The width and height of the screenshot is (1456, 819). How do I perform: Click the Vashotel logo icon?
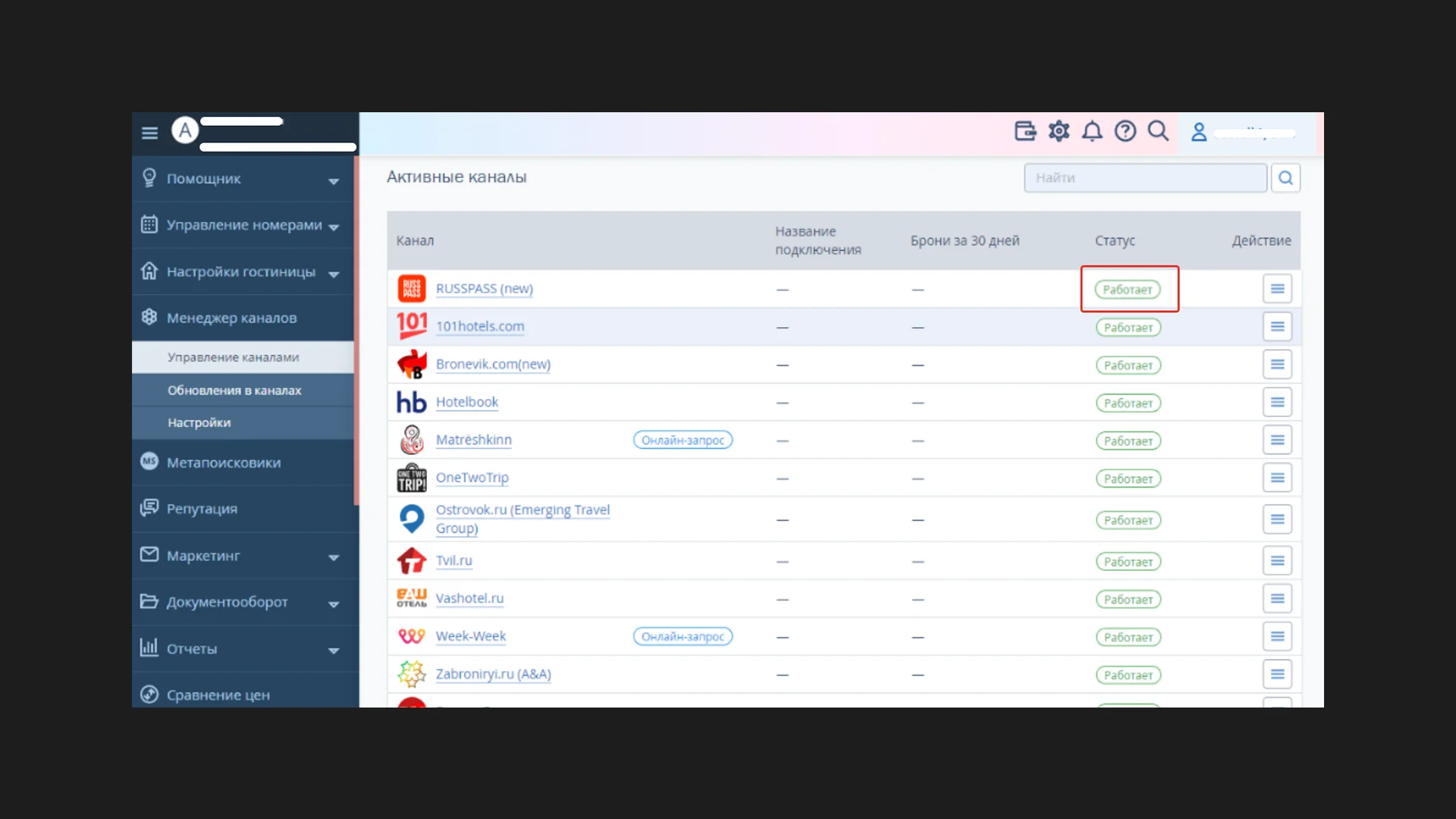[x=412, y=598]
